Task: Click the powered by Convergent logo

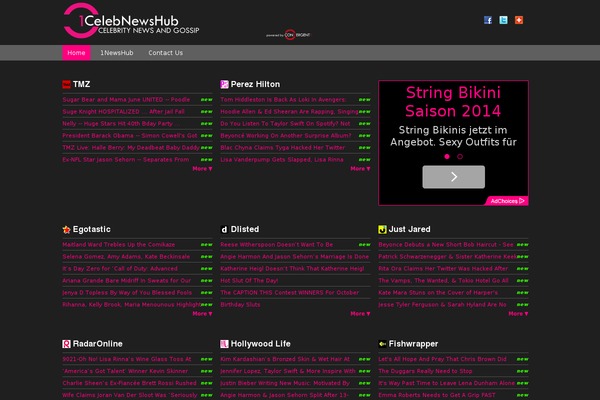Action: click(288, 35)
